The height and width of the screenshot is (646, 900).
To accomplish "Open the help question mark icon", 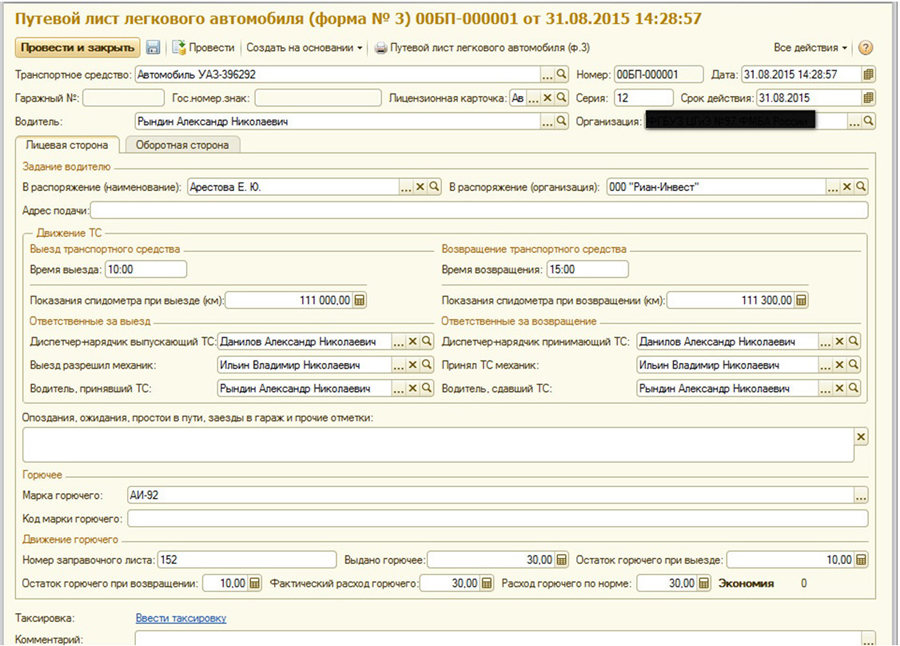I will coord(865,48).
